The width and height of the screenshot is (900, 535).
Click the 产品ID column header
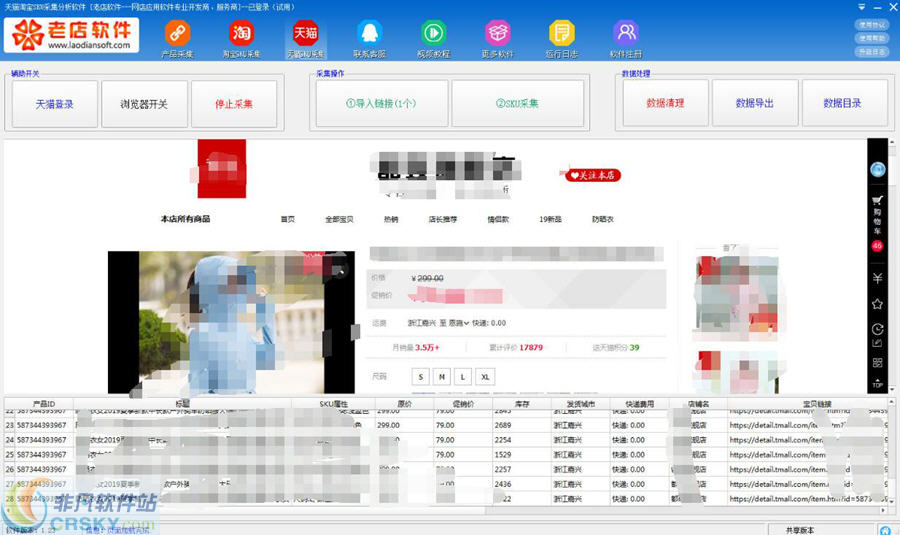tap(44, 404)
